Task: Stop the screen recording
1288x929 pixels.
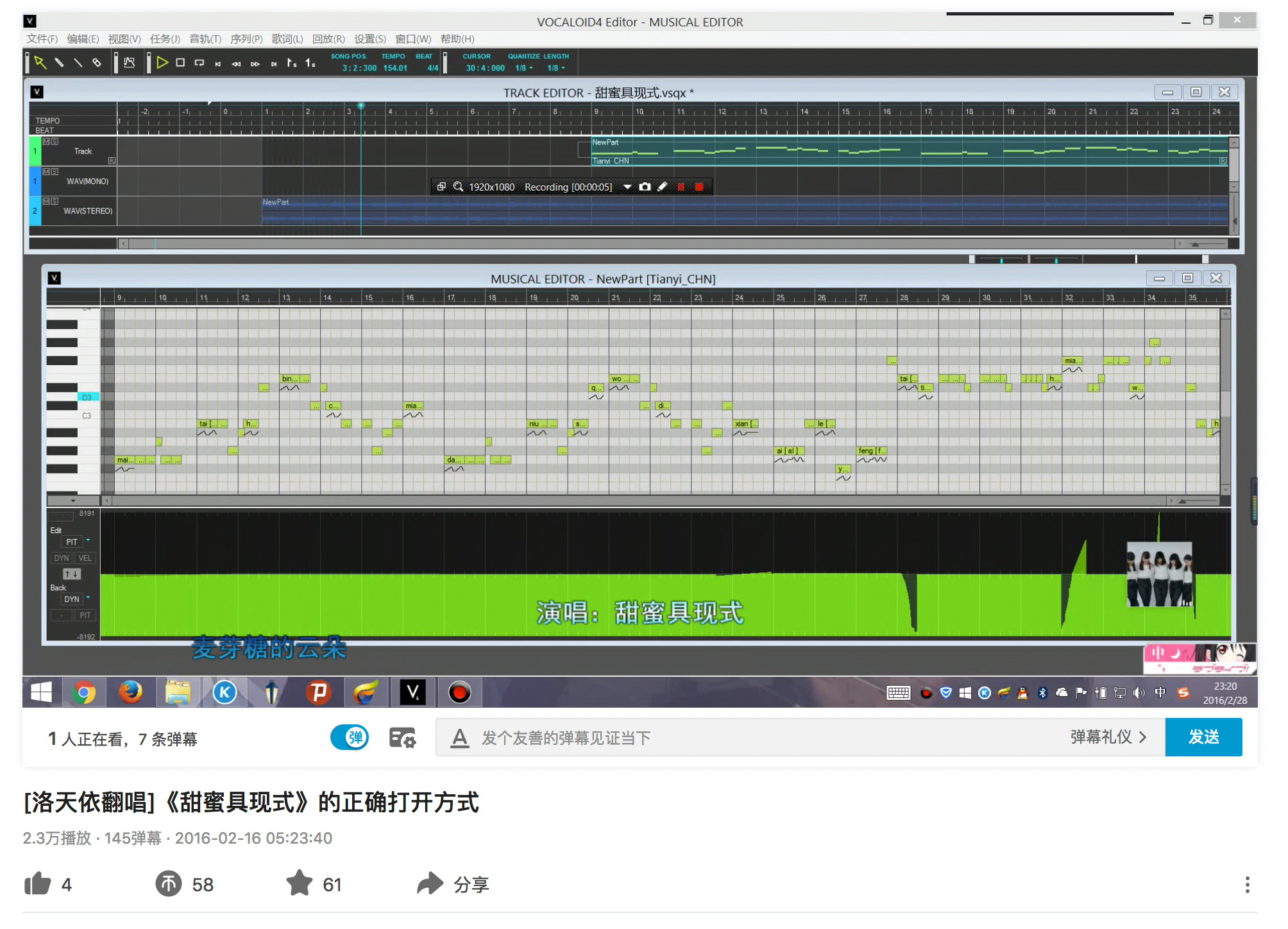Action: [x=699, y=187]
